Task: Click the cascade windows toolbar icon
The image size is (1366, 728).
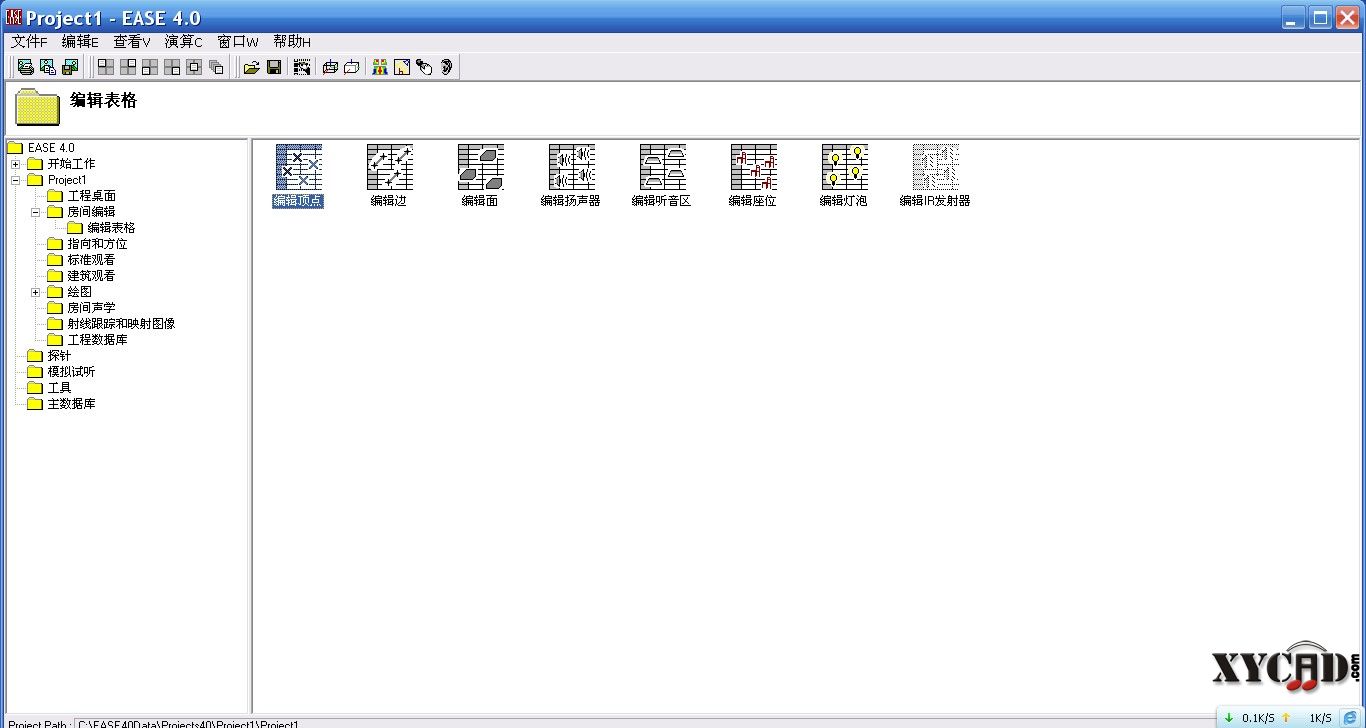Action: (216, 67)
